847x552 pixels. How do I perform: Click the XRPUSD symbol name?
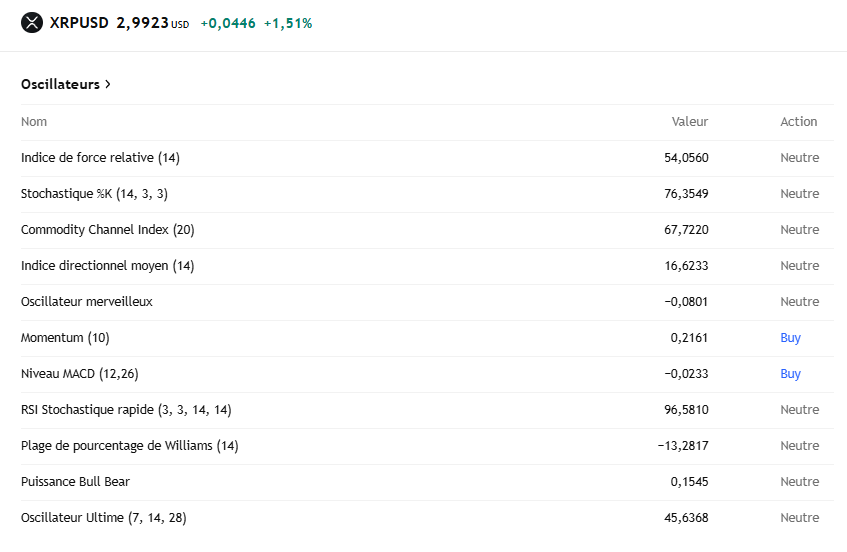pyautogui.click(x=79, y=22)
